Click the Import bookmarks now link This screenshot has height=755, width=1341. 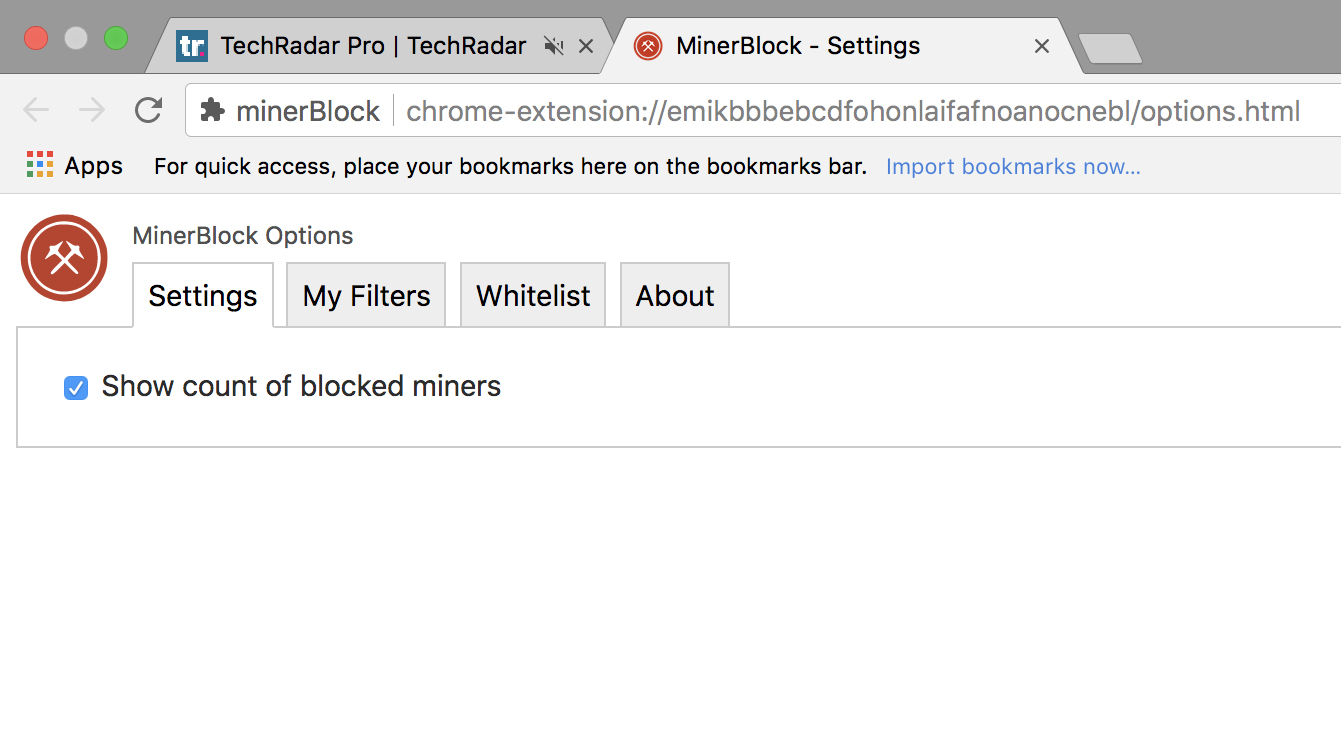pos(1013,166)
